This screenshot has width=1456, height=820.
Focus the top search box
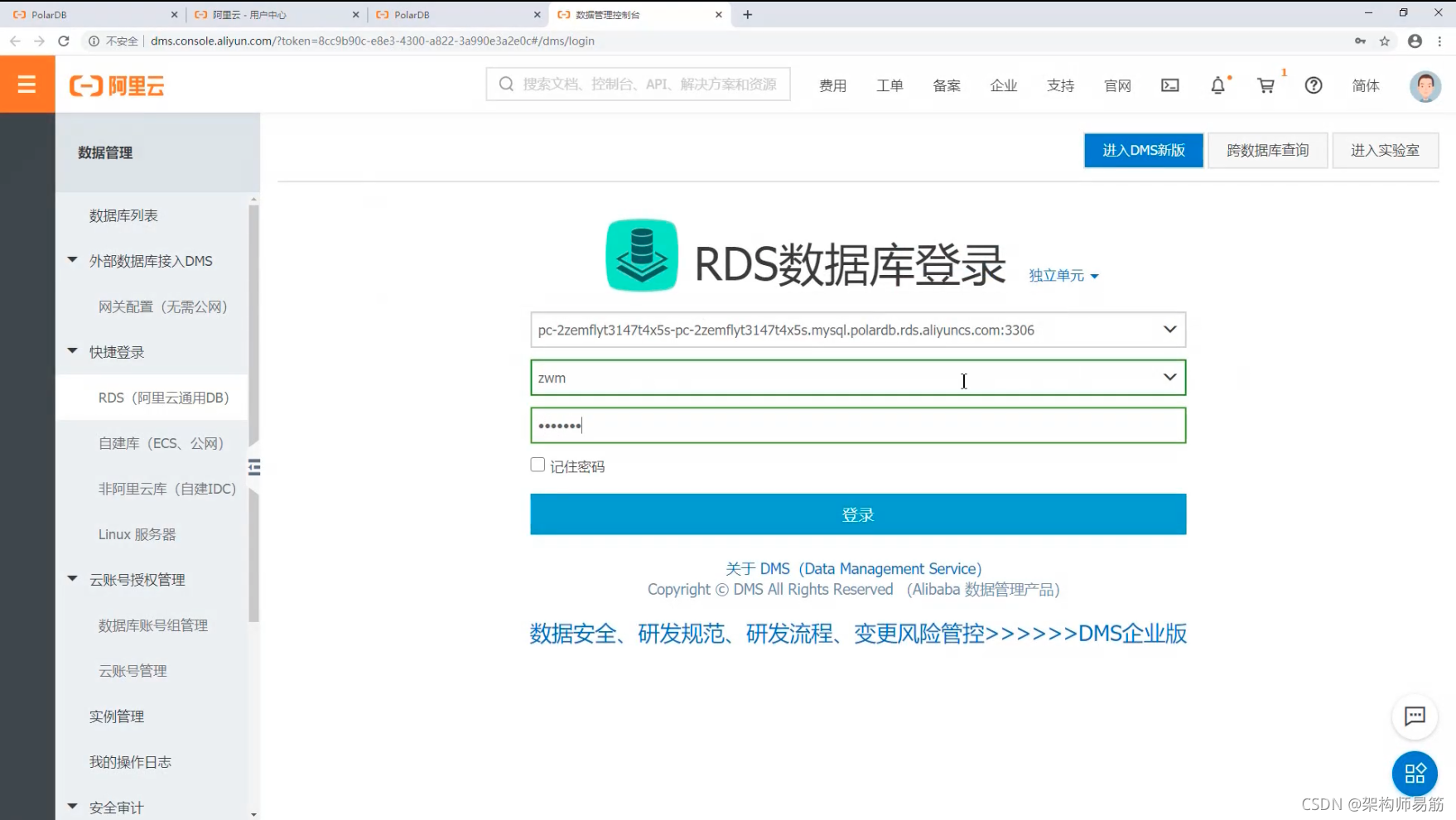639,84
